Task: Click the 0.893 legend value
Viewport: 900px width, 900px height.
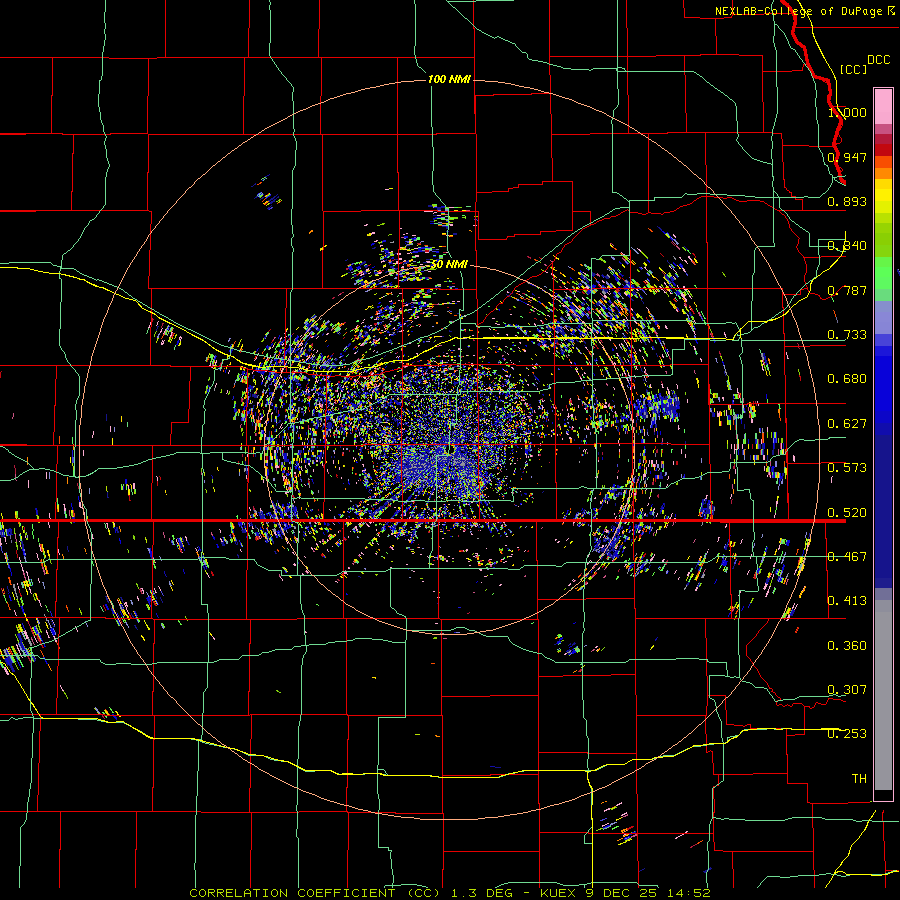Action: click(847, 201)
